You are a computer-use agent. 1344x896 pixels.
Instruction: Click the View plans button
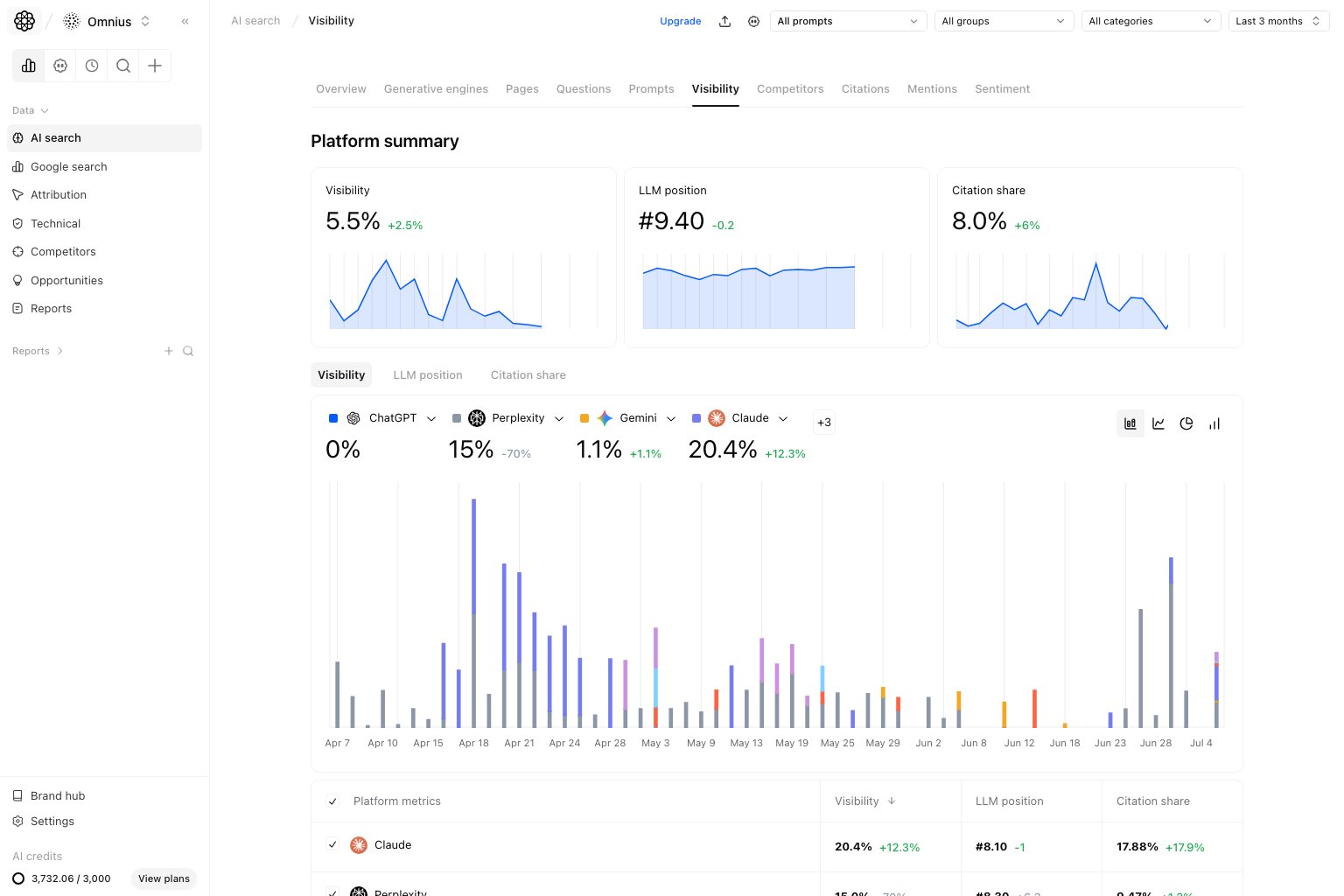click(x=164, y=878)
